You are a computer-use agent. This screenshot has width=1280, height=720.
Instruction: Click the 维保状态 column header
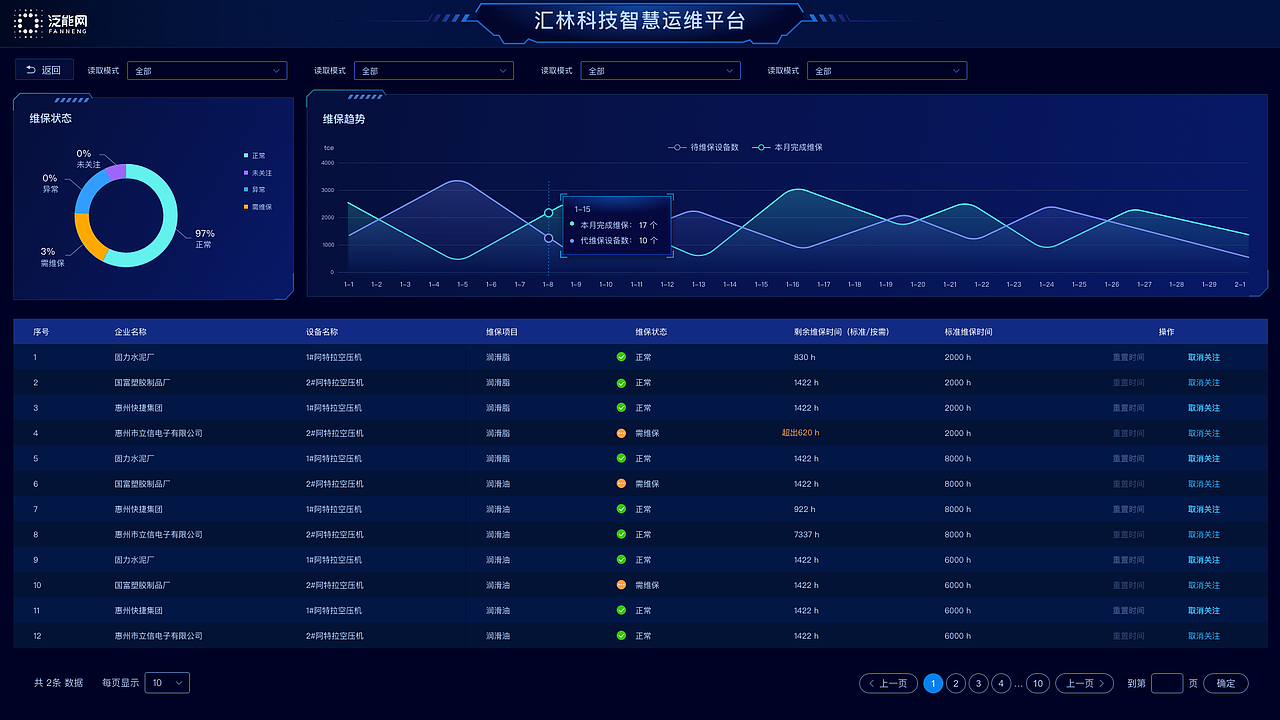pyautogui.click(x=651, y=332)
